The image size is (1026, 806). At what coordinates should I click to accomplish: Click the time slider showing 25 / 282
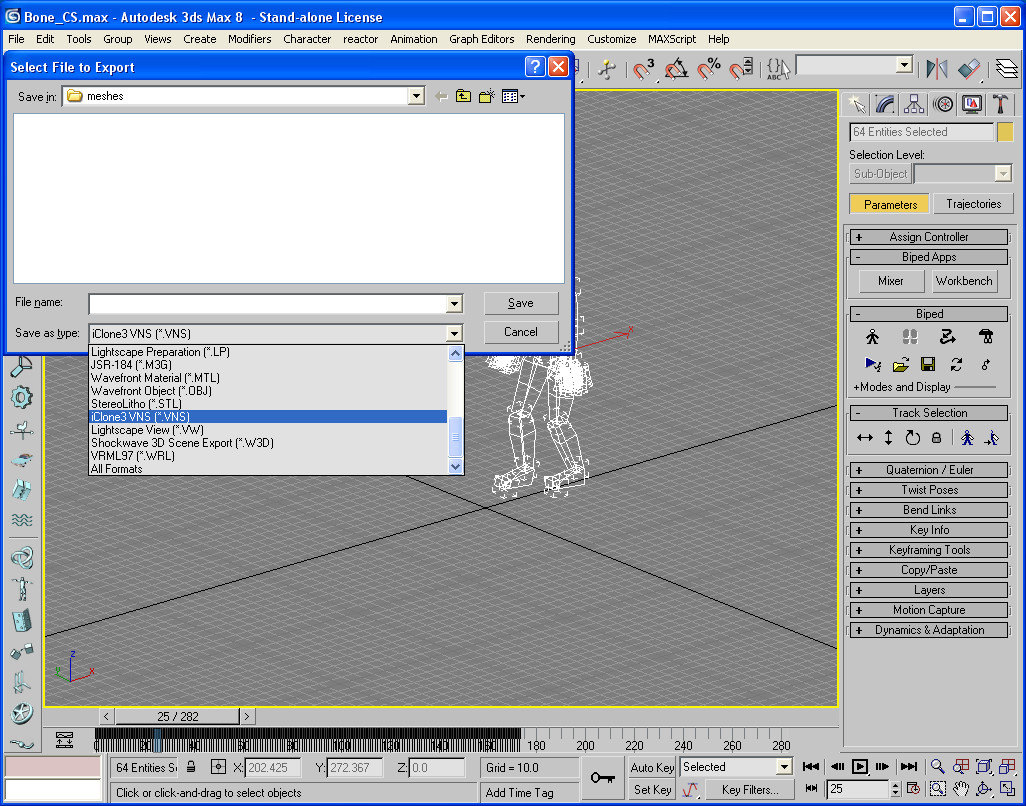point(177,716)
